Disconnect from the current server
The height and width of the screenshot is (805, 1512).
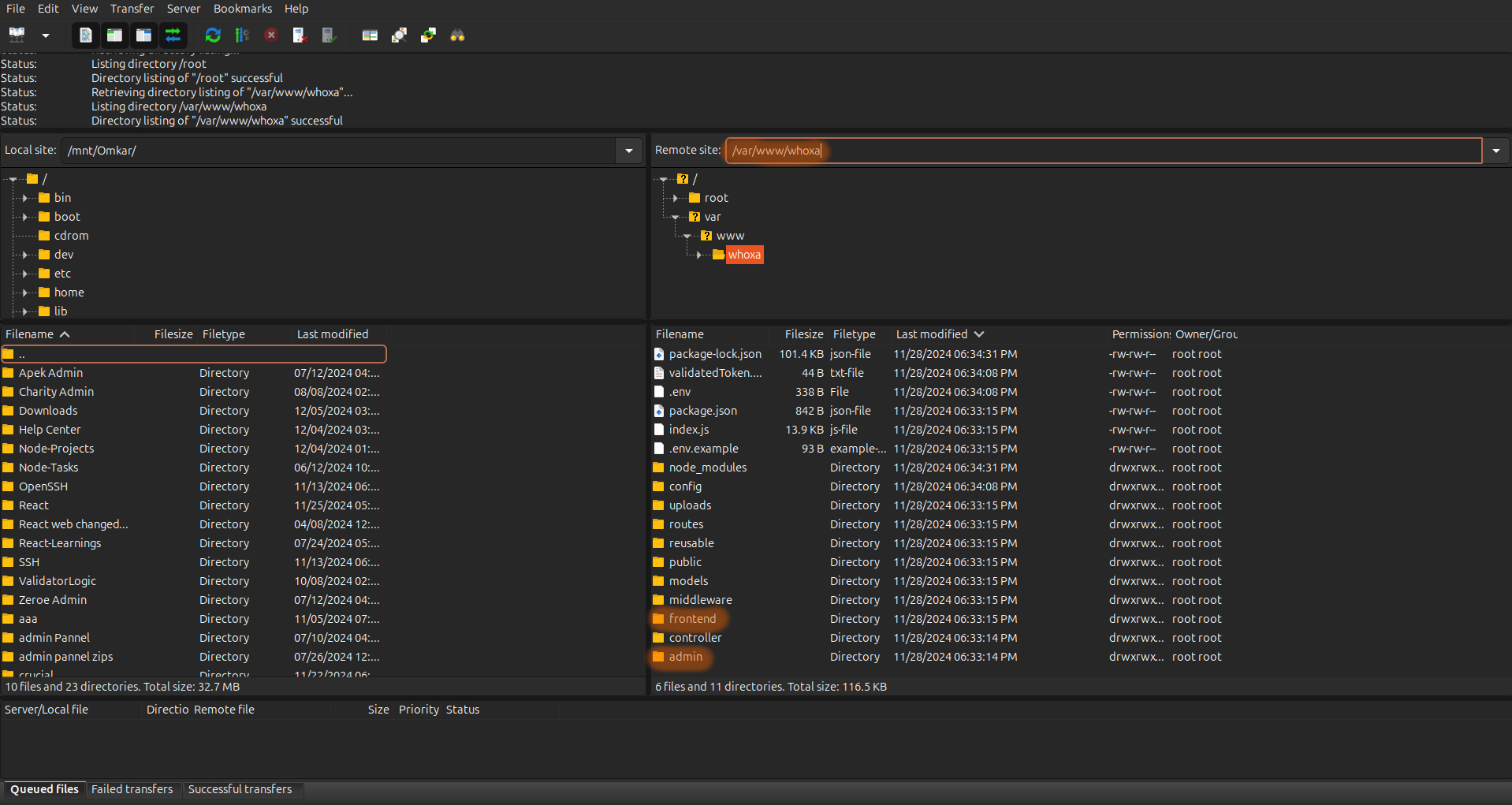pyautogui.click(x=300, y=35)
